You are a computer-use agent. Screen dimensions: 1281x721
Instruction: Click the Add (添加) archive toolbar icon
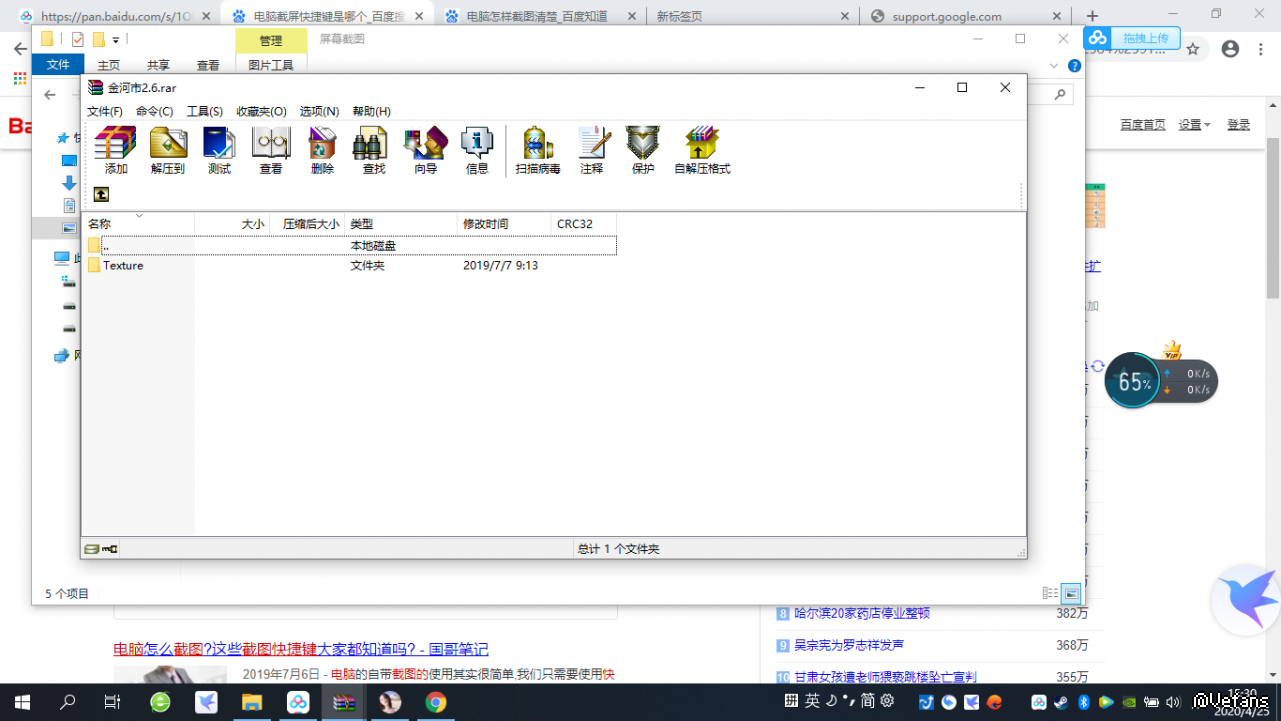pyautogui.click(x=116, y=150)
